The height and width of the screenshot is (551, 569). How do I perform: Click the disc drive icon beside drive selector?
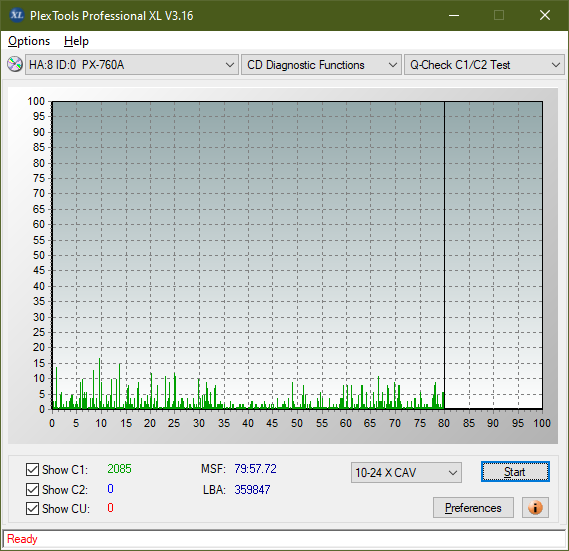(15, 64)
